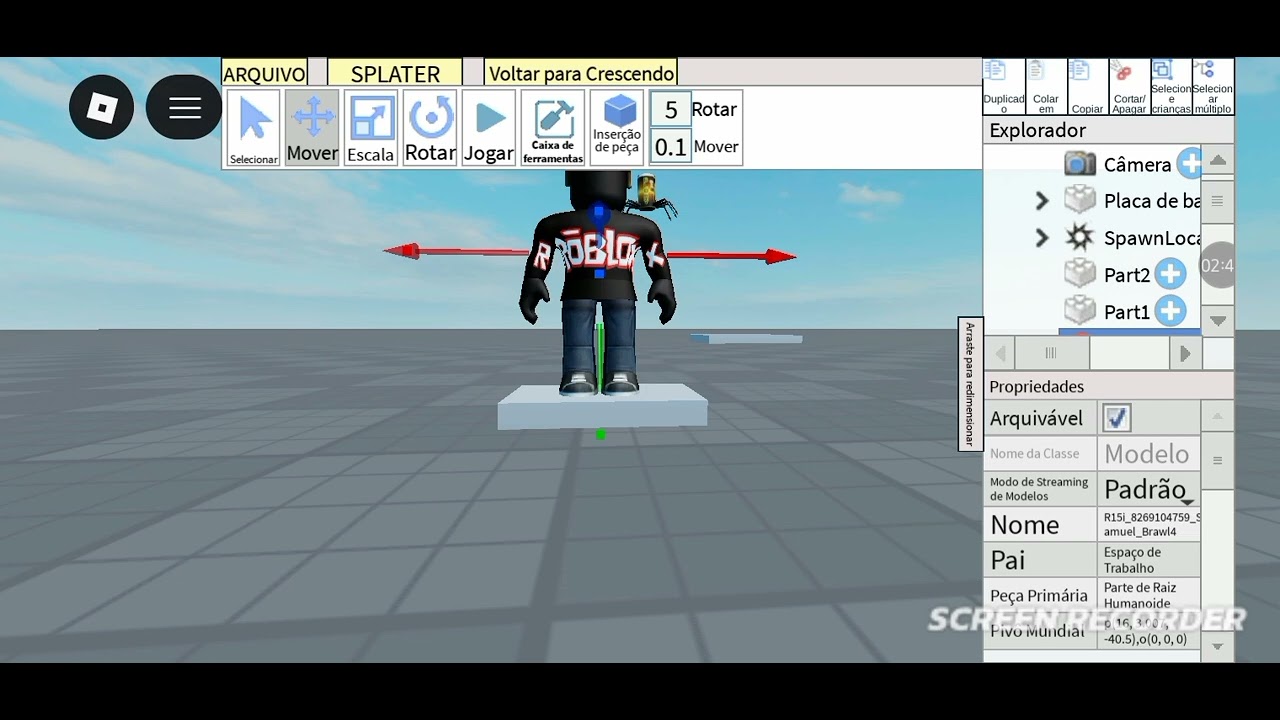Viewport: 1280px width, 720px height.
Task: Click the Pai property value Espaço de Trabalho
Action: click(x=1149, y=560)
